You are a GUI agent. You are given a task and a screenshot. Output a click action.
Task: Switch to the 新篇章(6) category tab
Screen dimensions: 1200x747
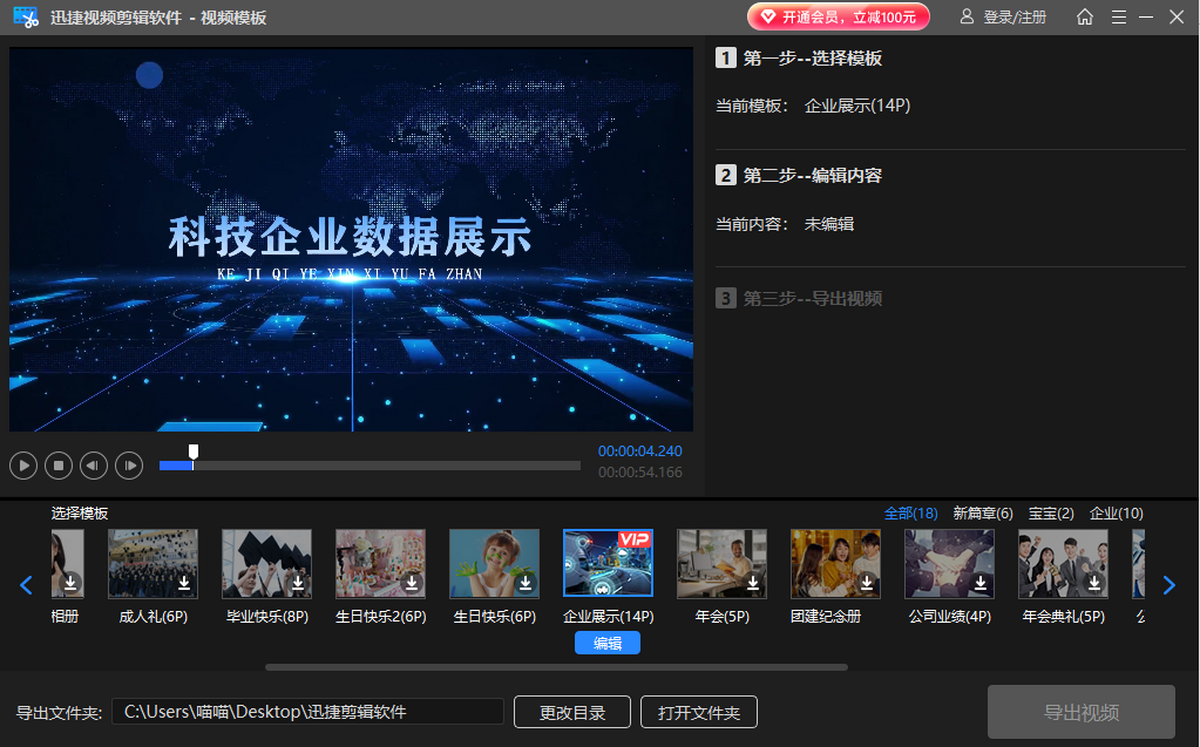pyautogui.click(x=983, y=513)
